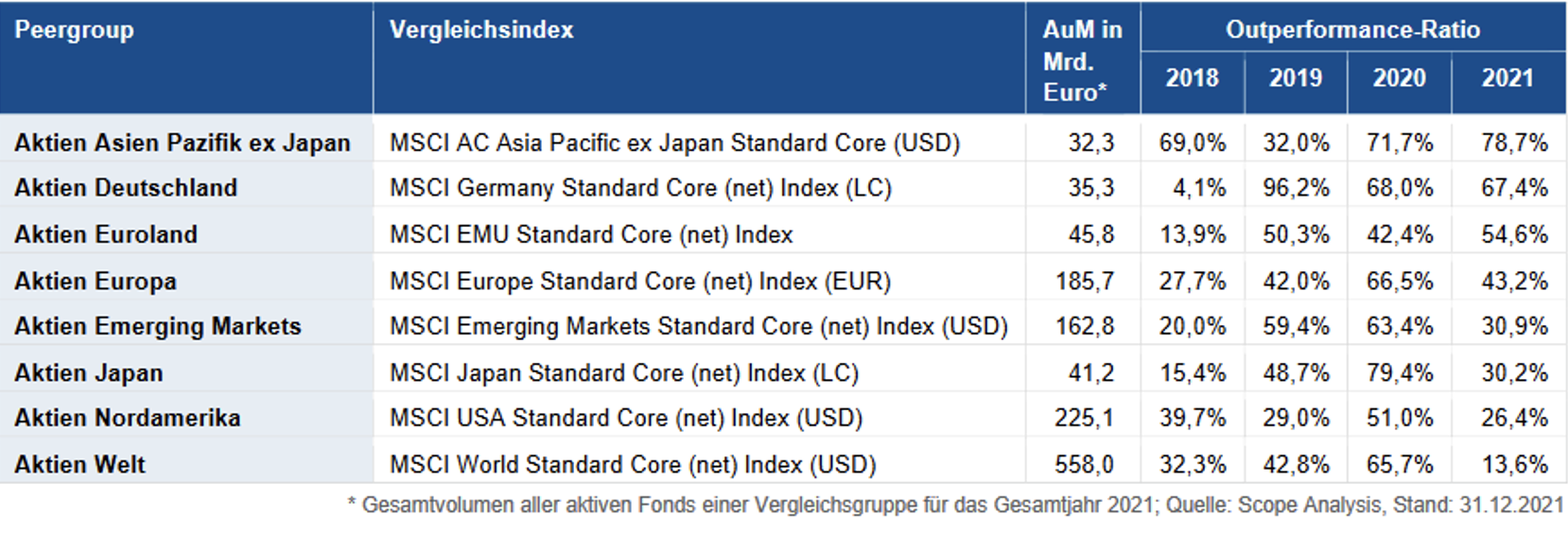
Task: Select the Aktien Asien Pazifik ex Japan row label
Action: pos(183,143)
